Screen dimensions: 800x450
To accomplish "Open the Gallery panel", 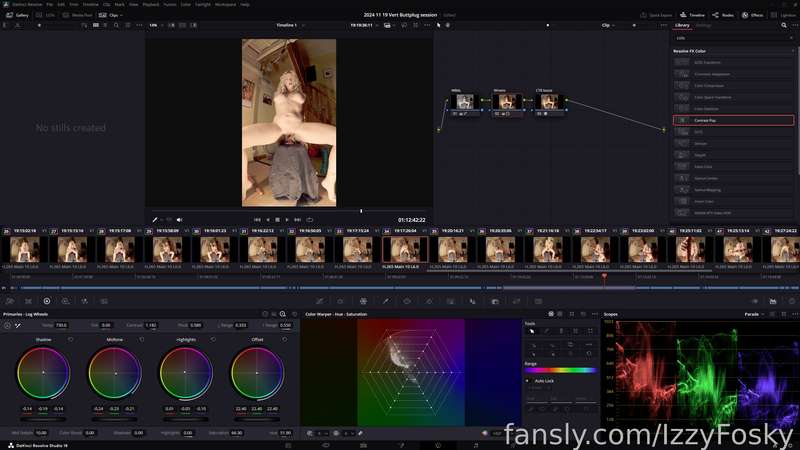I will [17, 15].
